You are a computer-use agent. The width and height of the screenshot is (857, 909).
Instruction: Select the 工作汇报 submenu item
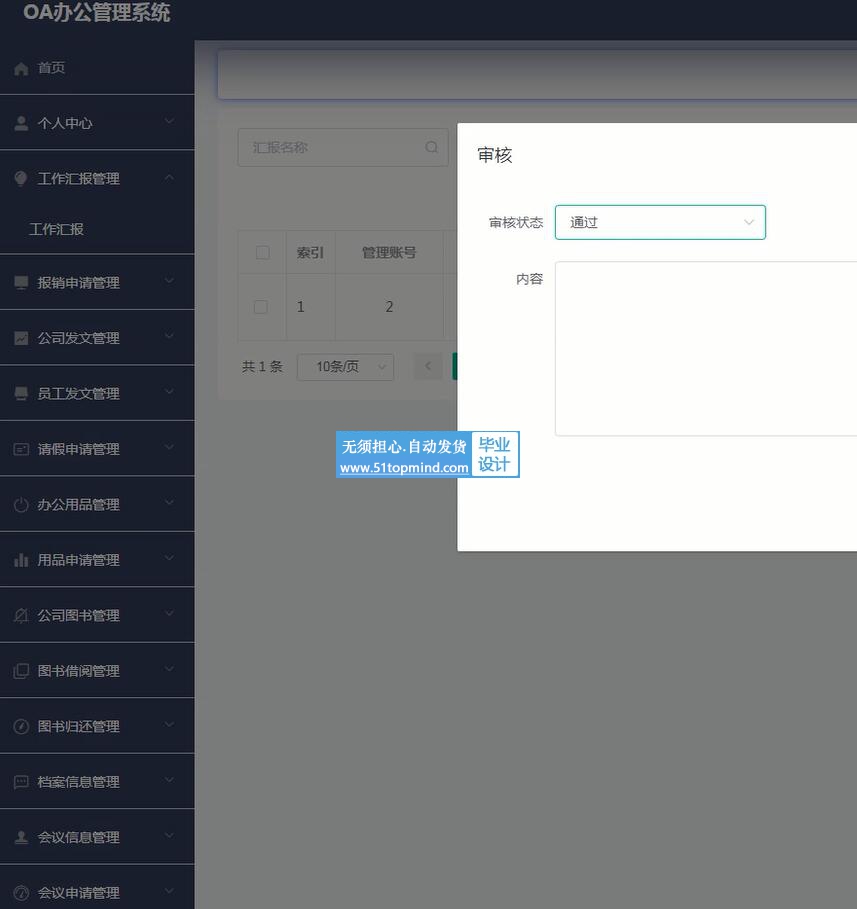tap(97, 229)
